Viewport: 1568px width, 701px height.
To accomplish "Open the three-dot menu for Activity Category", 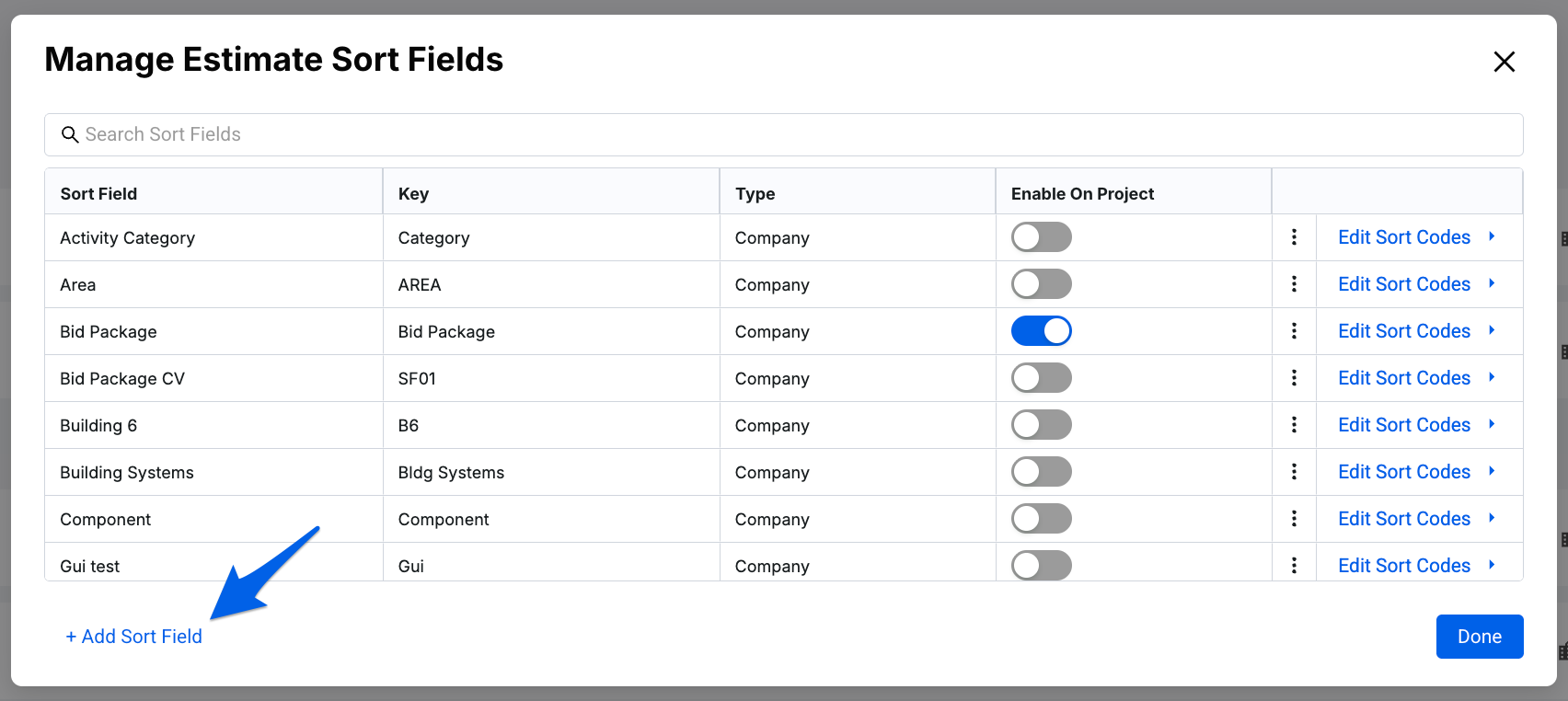I will pyautogui.click(x=1294, y=237).
